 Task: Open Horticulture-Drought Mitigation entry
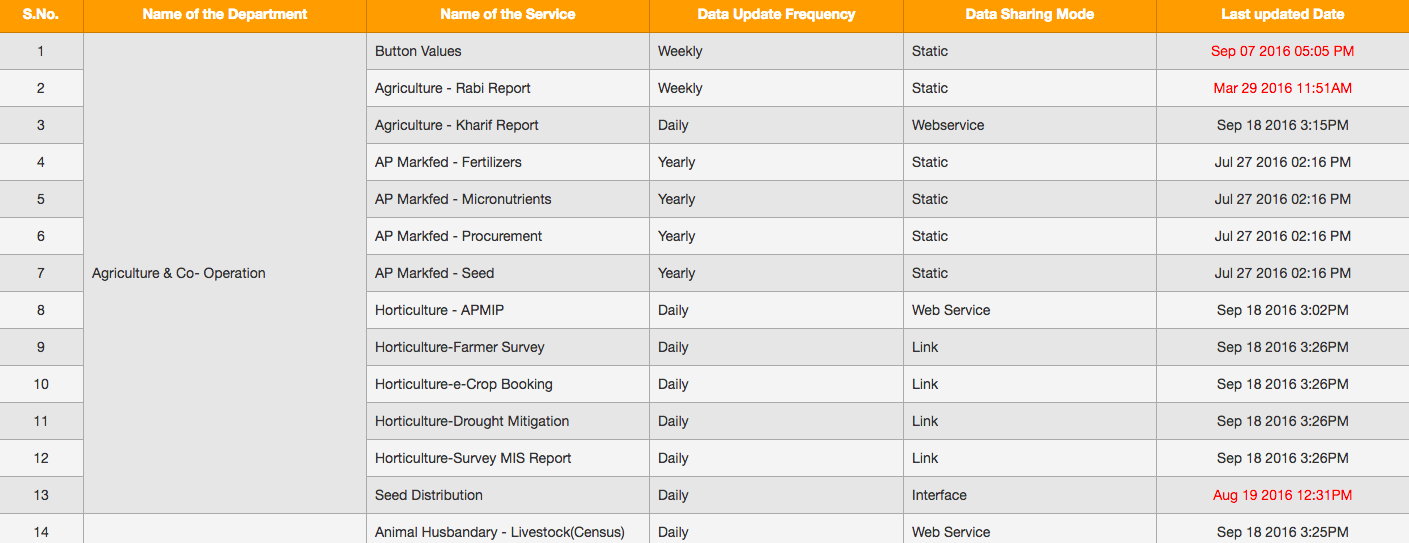coord(472,421)
